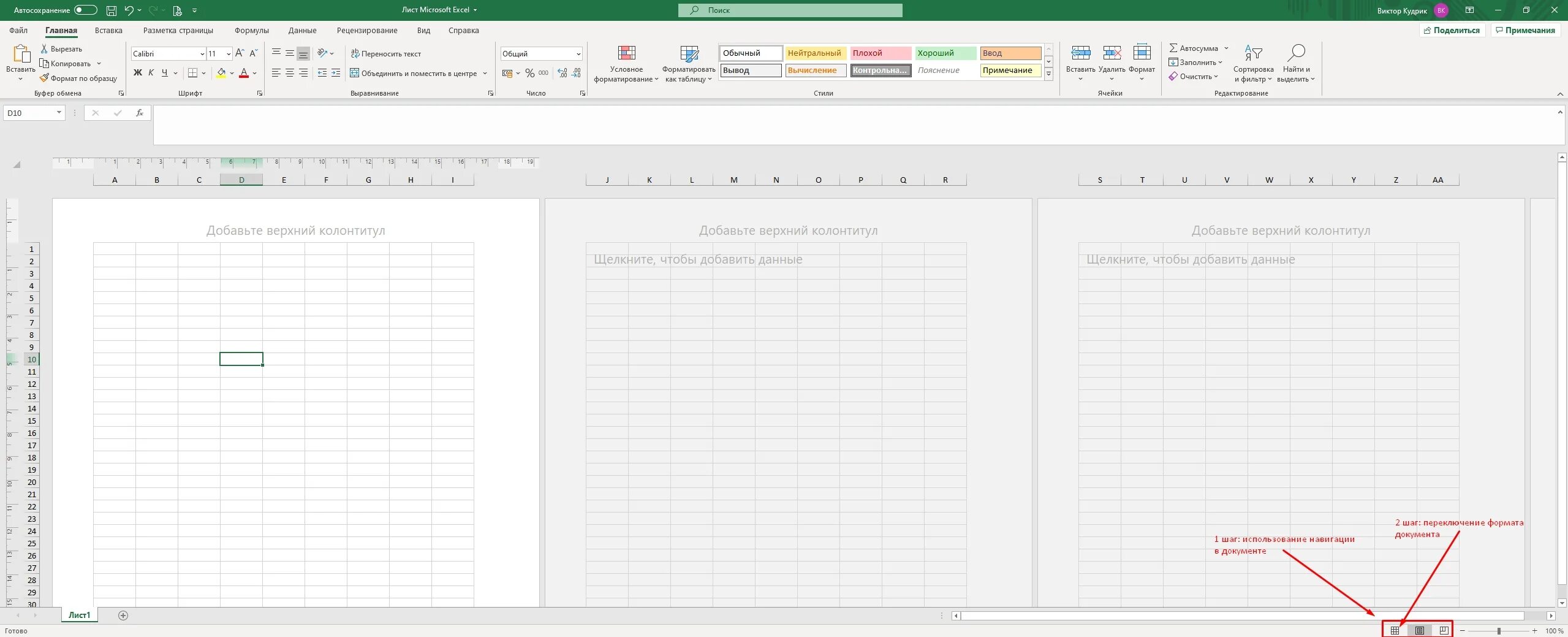Apply the red font color

pyautogui.click(x=244, y=73)
